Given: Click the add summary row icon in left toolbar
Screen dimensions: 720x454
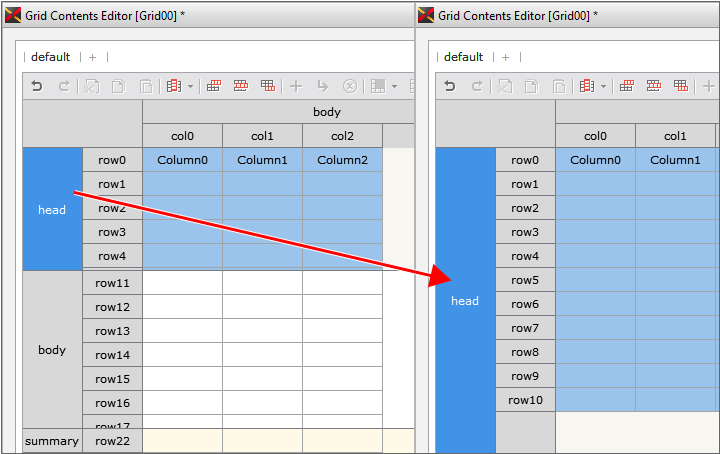Looking at the screenshot, I should [268, 86].
